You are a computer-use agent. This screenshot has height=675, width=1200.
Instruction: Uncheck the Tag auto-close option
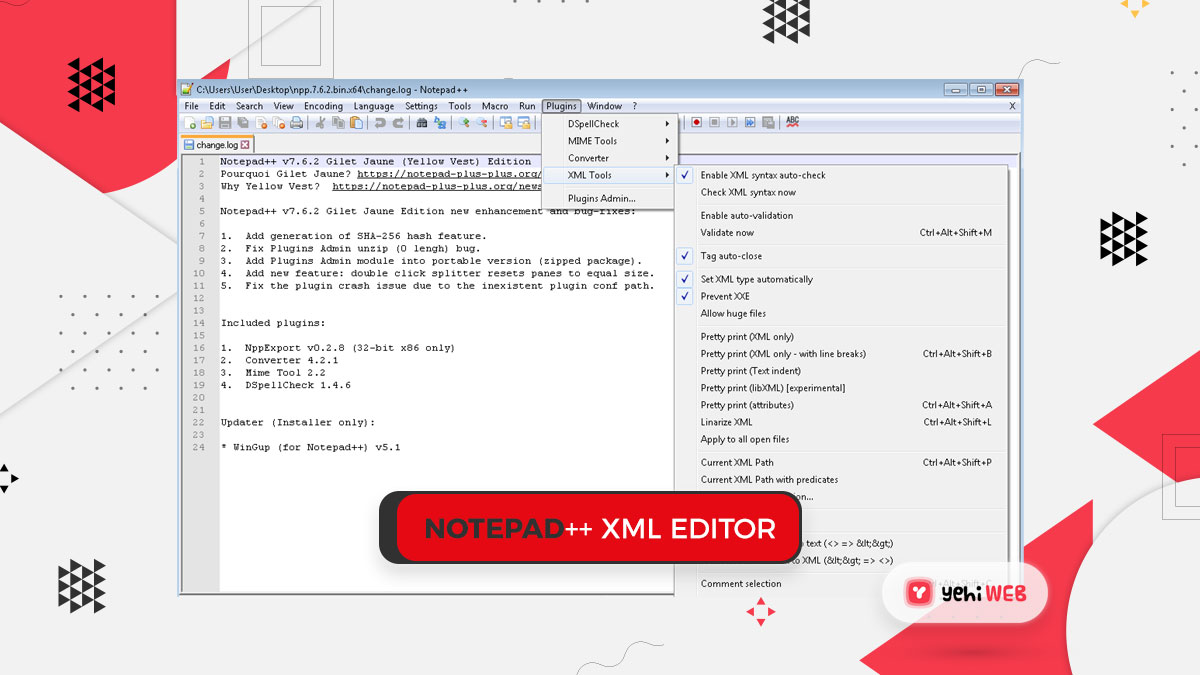point(730,256)
